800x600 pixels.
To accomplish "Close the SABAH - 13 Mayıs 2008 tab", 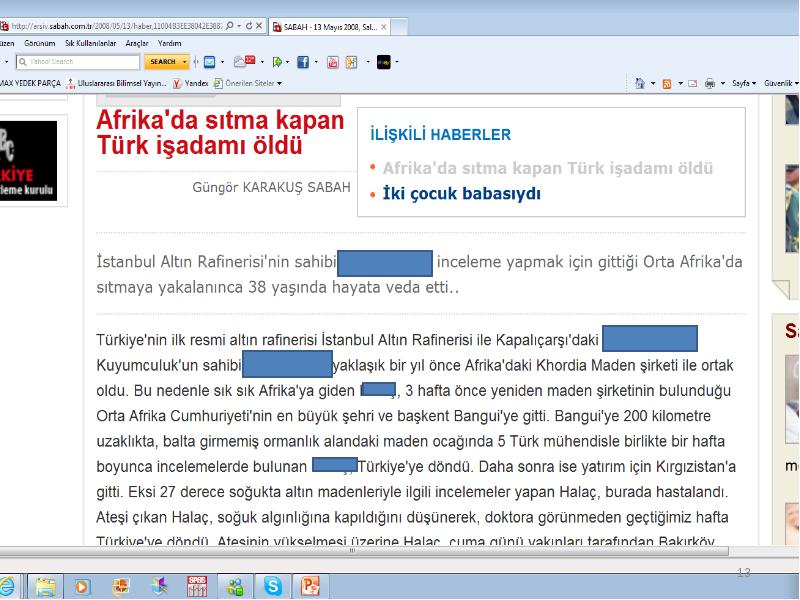I will coord(384,27).
